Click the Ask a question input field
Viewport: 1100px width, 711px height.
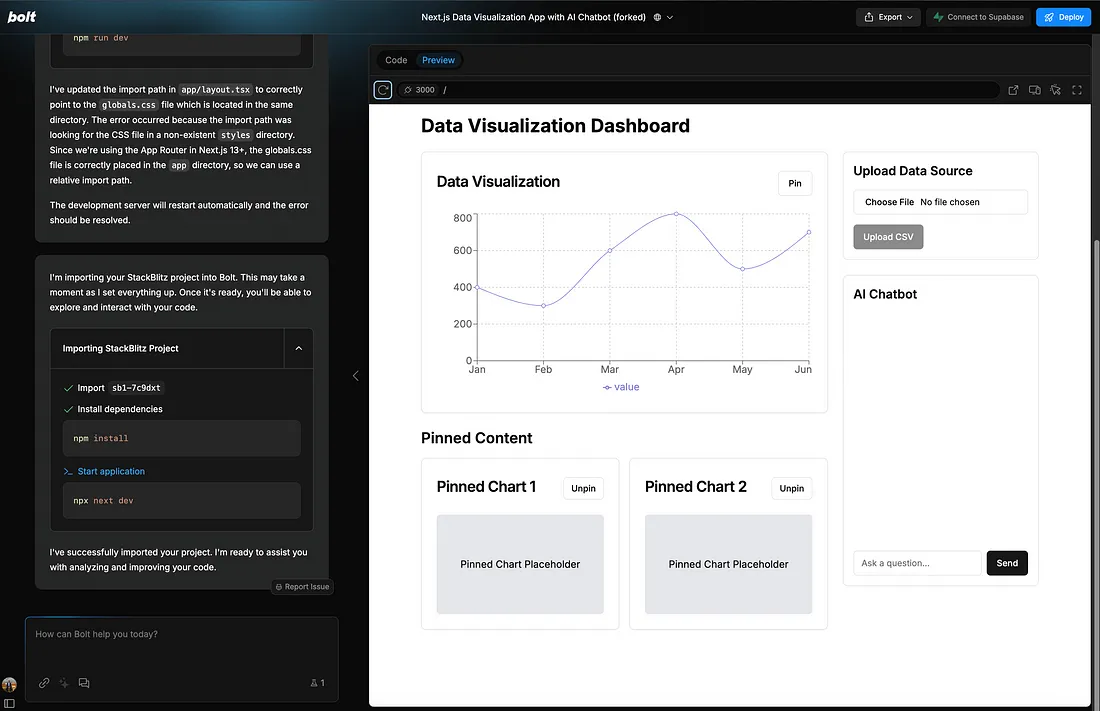[x=916, y=563]
